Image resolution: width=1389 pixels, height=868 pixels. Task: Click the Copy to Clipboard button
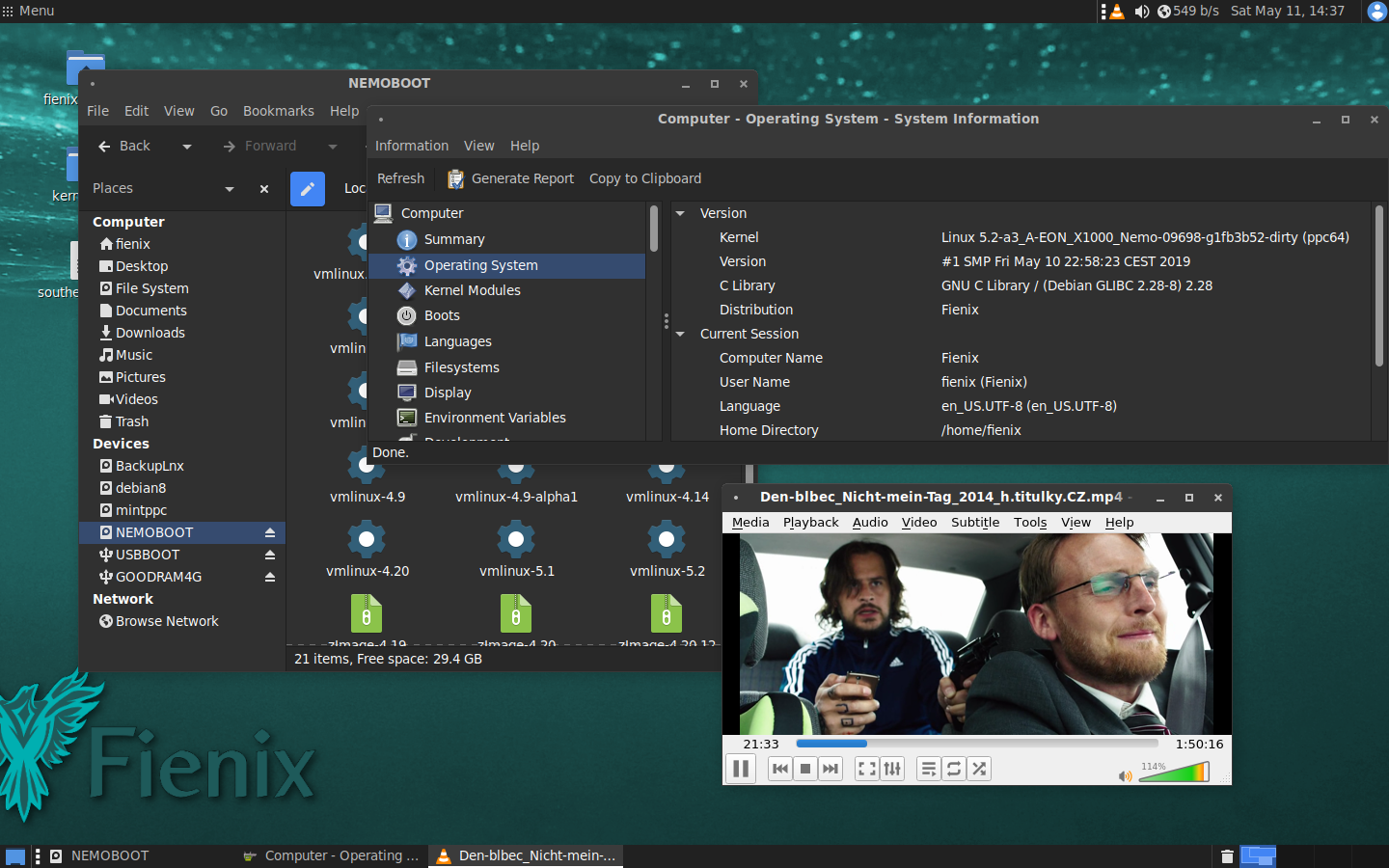[644, 178]
